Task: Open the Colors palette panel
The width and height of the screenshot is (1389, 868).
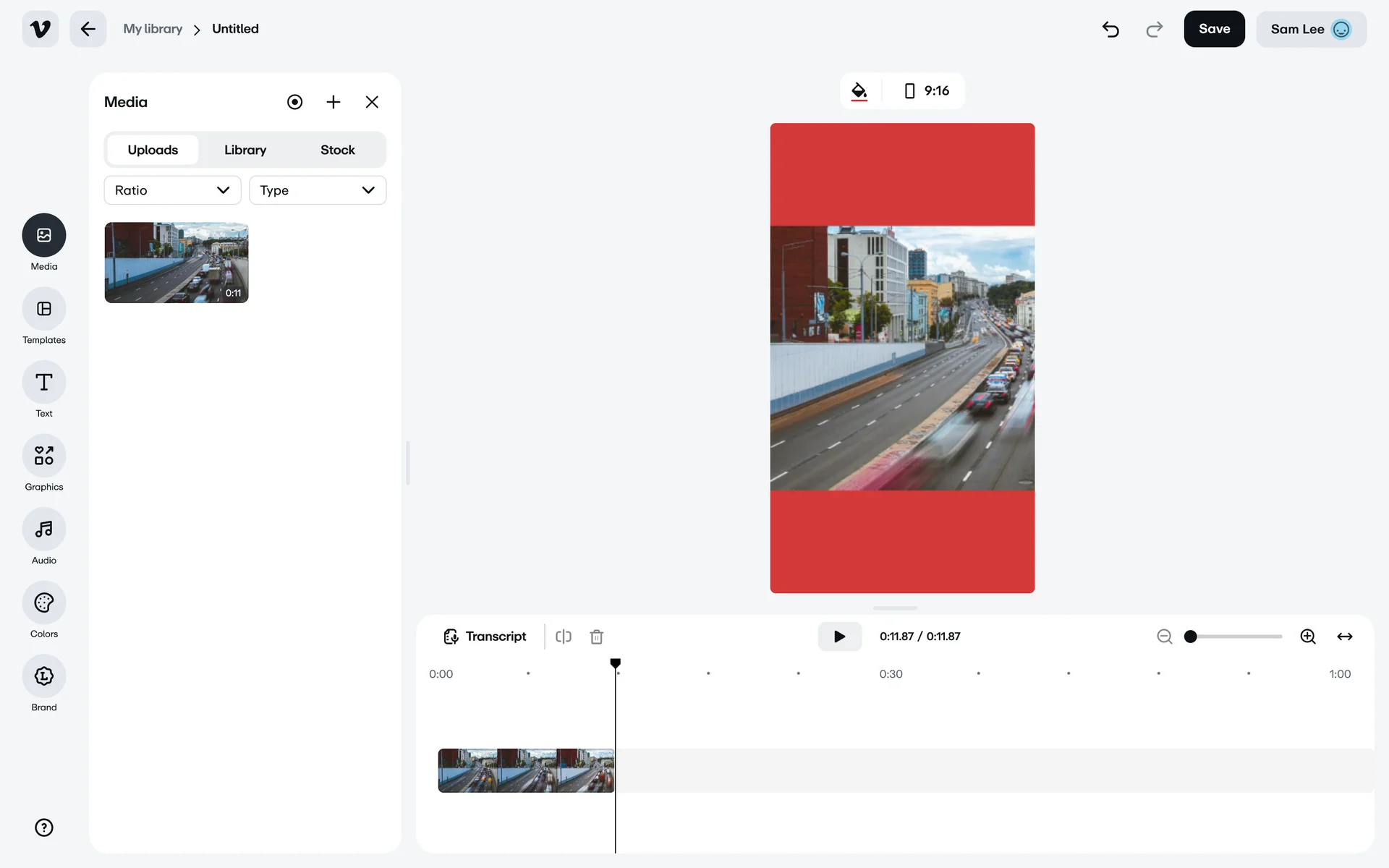Action: [43, 603]
